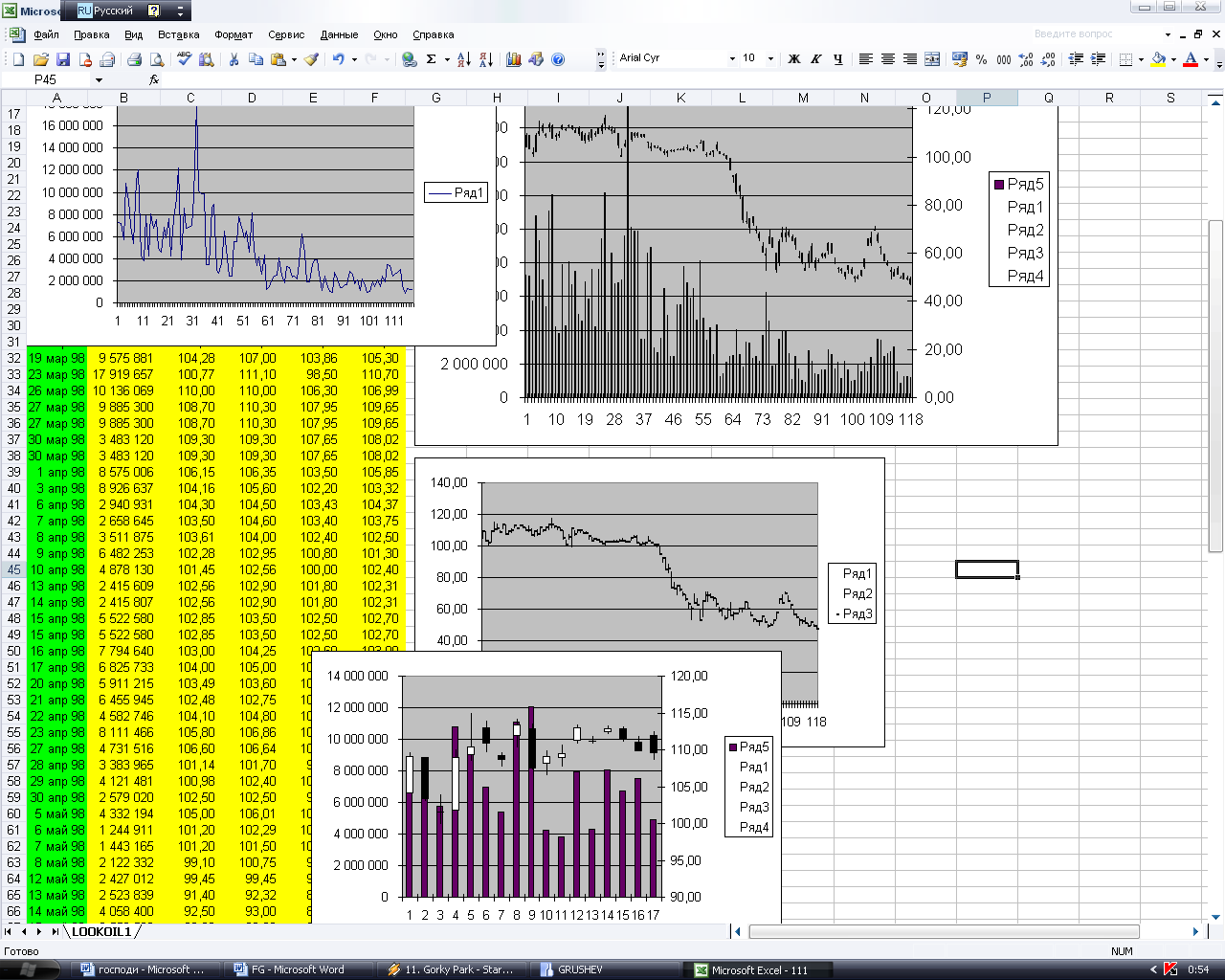This screenshot has height=980, width=1225.
Task: Click the Print Preview icon
Action: coord(157,59)
